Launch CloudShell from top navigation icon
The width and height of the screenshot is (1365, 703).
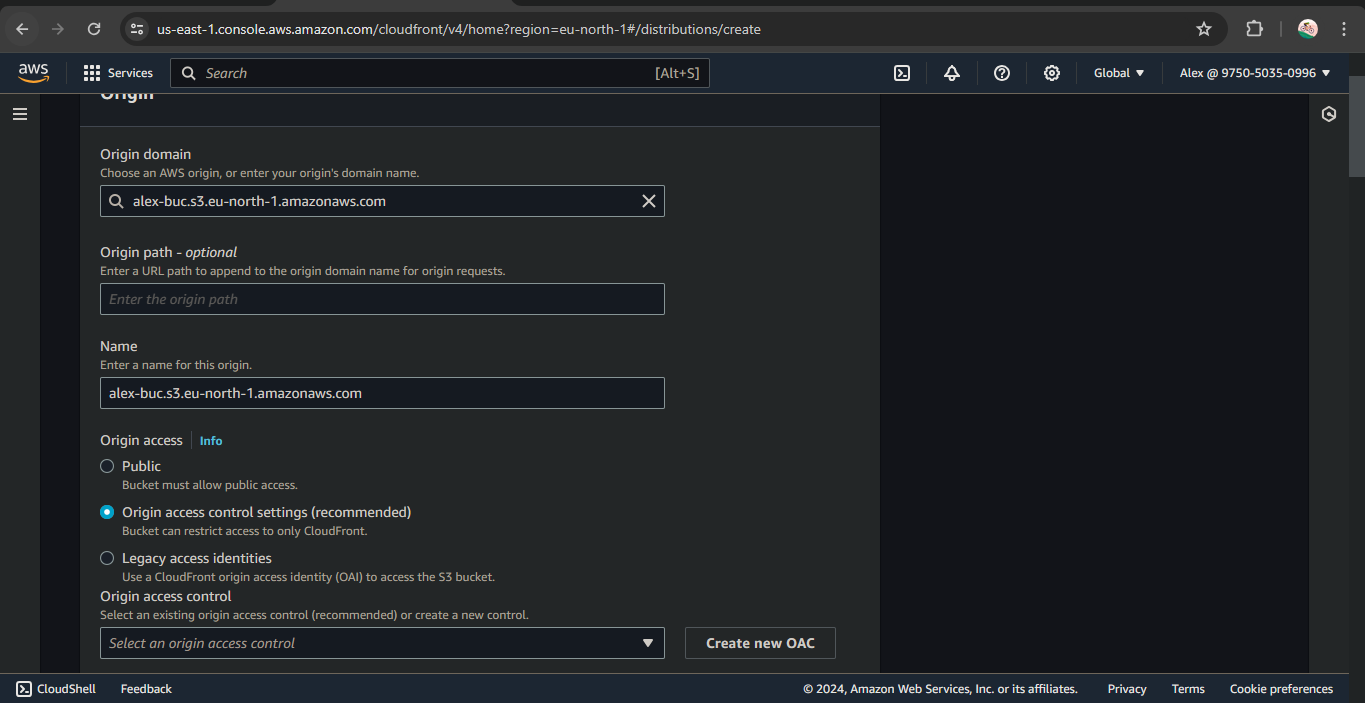coord(902,73)
